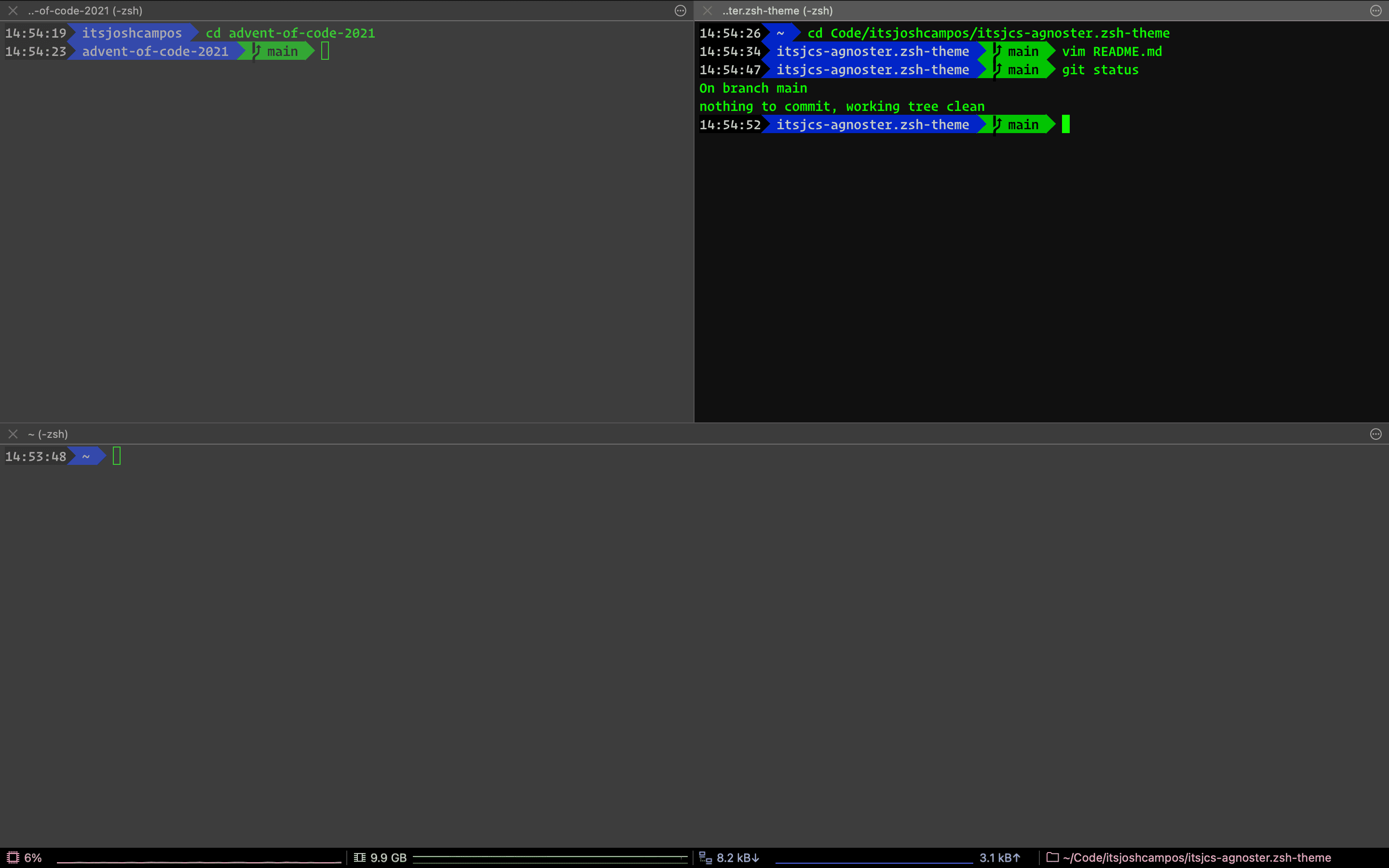The height and width of the screenshot is (868, 1389).
Task: Click the memory usage icon next to 9.9 GB
Action: 360,858
